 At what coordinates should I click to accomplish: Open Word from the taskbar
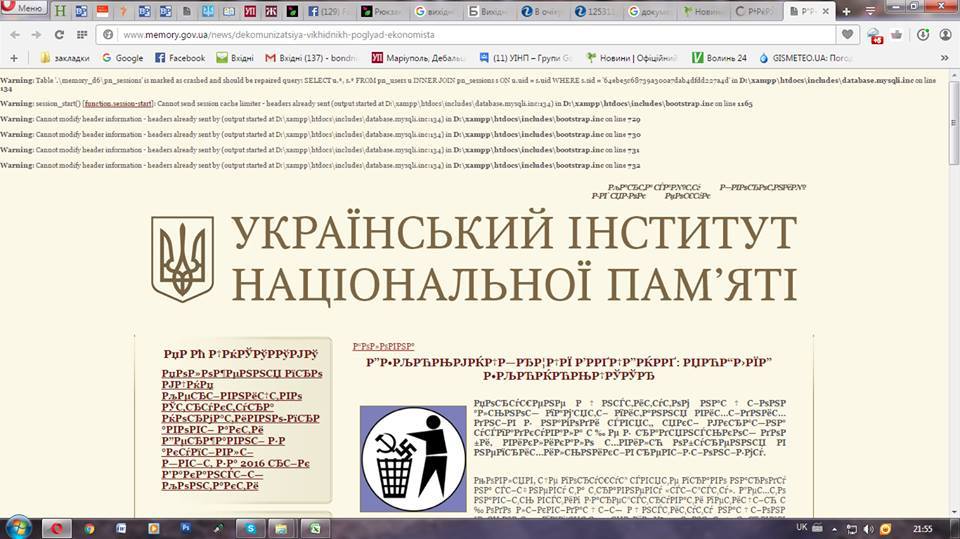point(121,529)
